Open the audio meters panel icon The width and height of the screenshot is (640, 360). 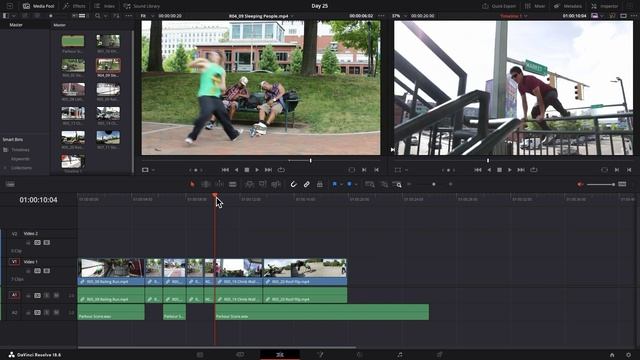click(x=622, y=184)
